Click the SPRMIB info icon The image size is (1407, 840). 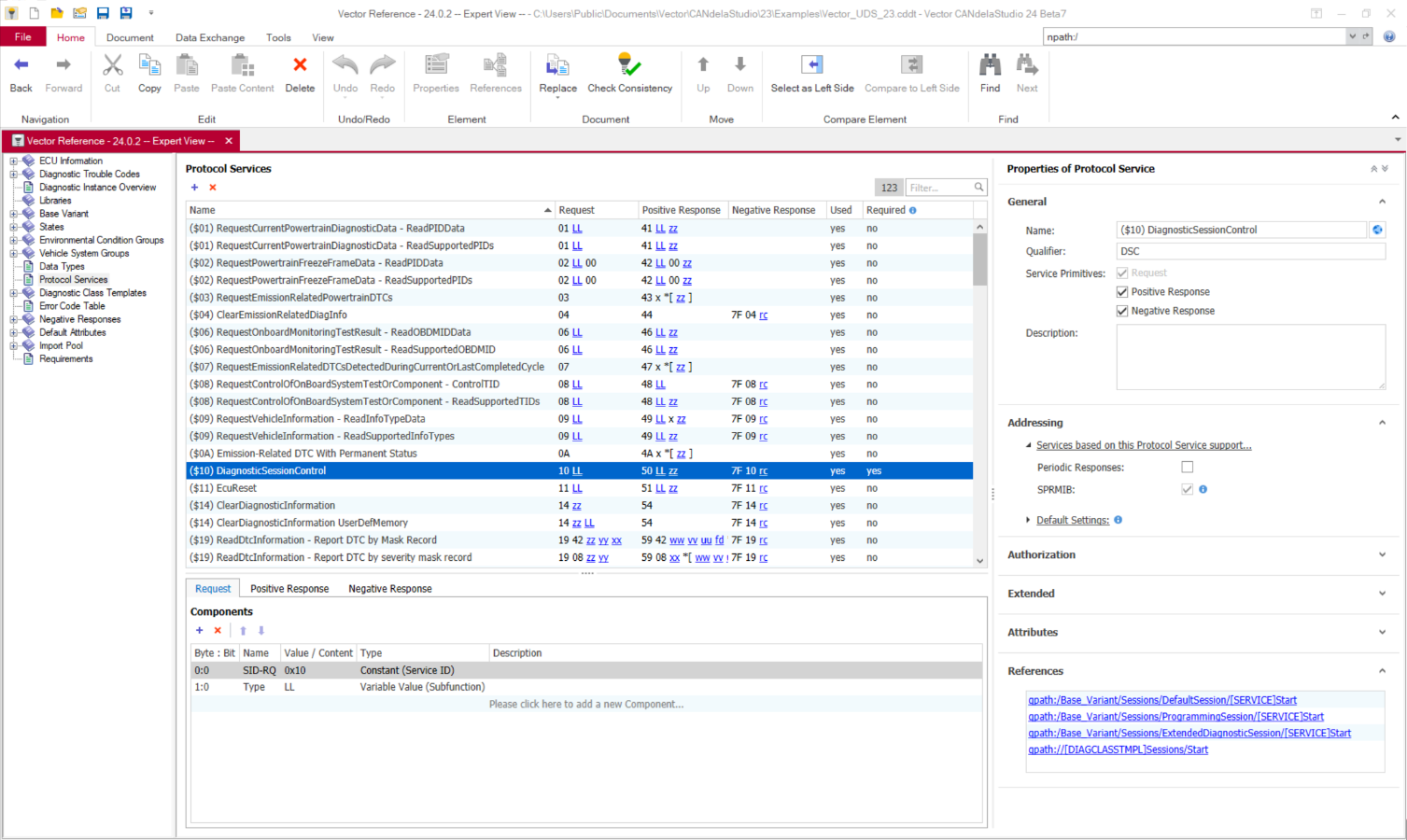tap(1203, 489)
